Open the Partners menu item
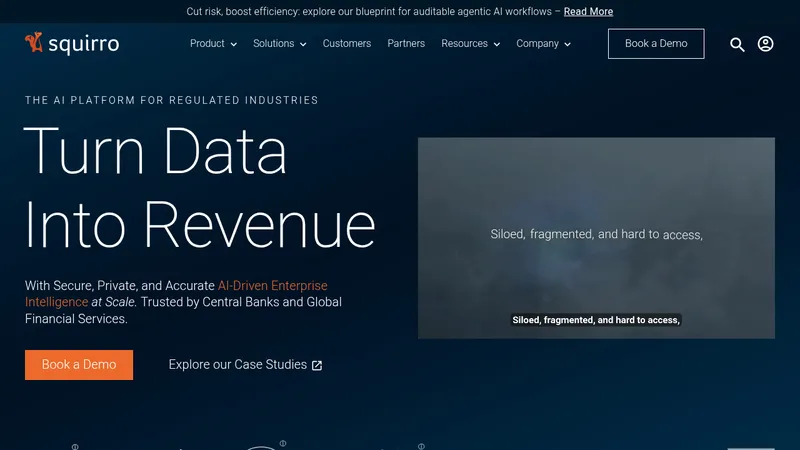Image resolution: width=800 pixels, height=450 pixels. tap(406, 43)
